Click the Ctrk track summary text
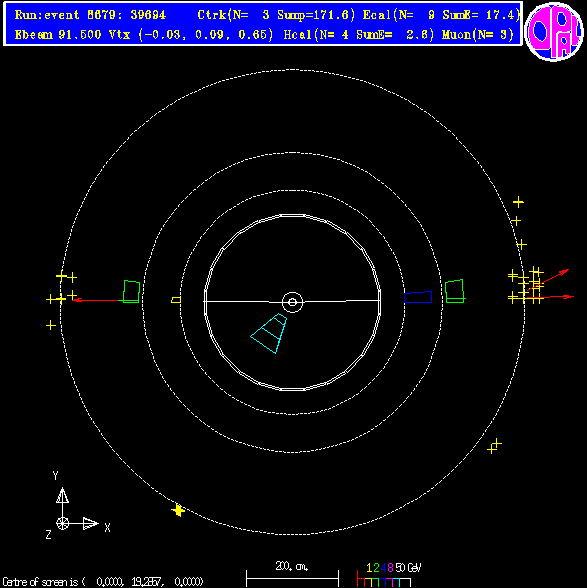This screenshot has height=588, width=587. click(276, 15)
